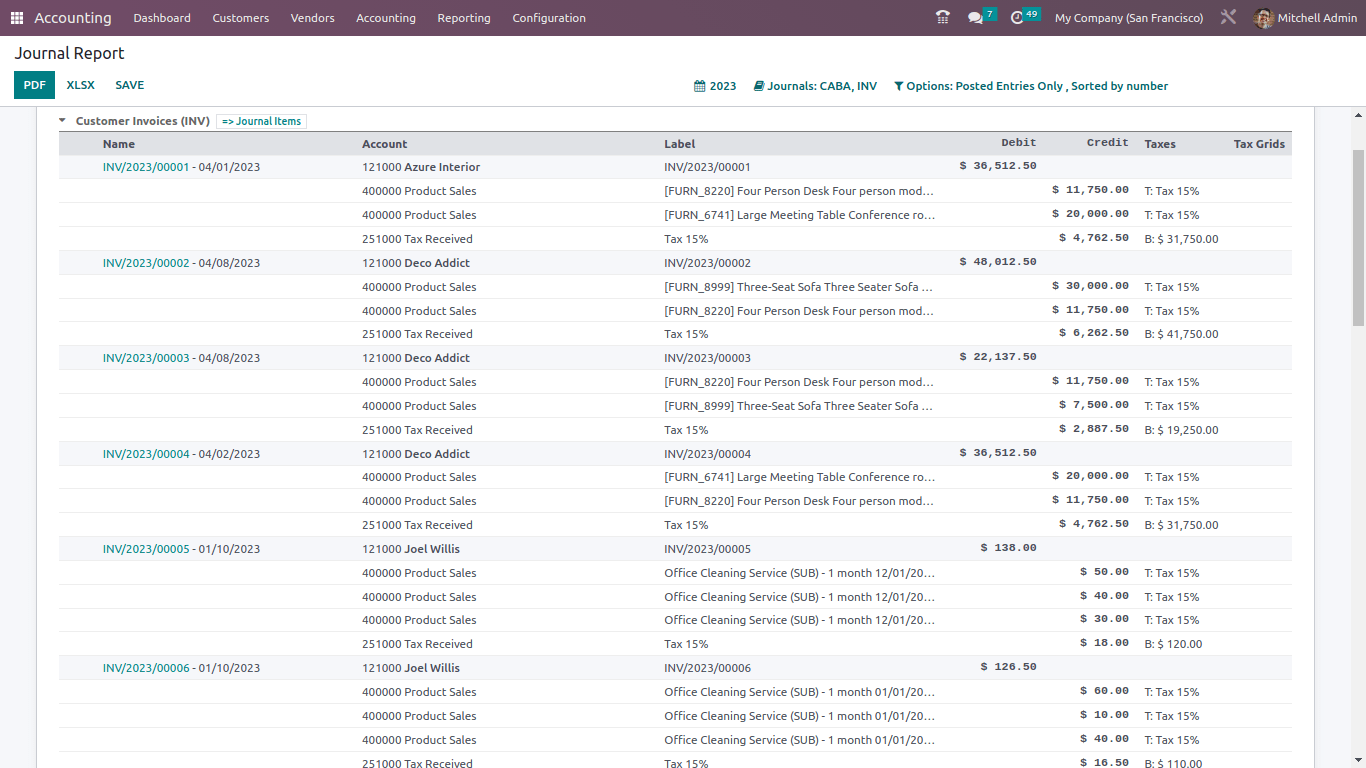Viewport: 1366px width, 768px height.
Task: Click the tax base B: $ 41,750.00
Action: (1181, 334)
